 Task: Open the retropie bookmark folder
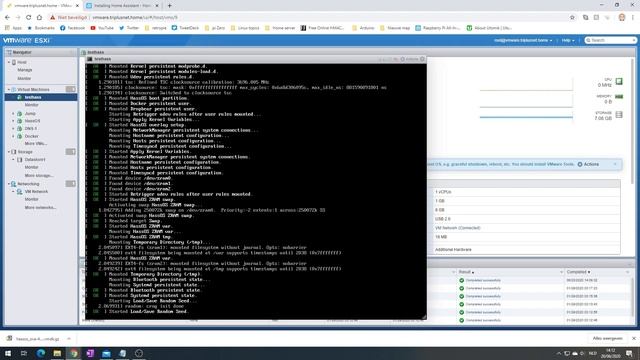click(156, 28)
